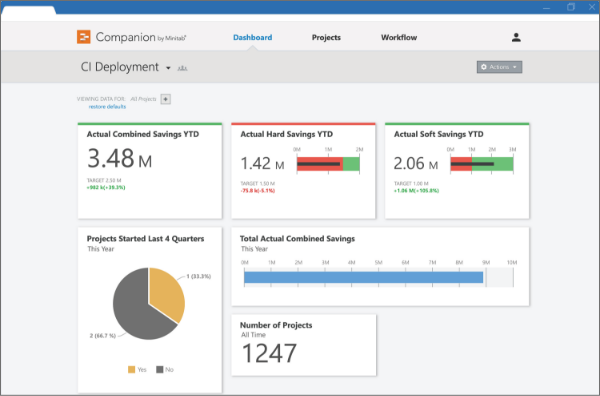Open the Number of Projects 1247 card

[304, 345]
